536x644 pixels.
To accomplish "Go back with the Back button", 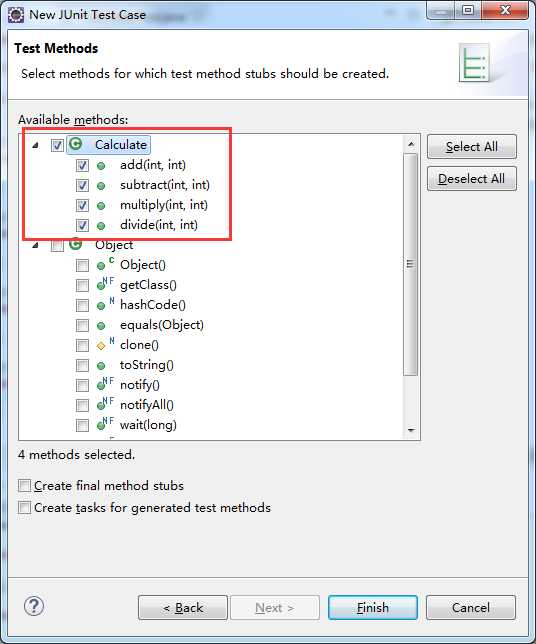I will click(x=183, y=607).
